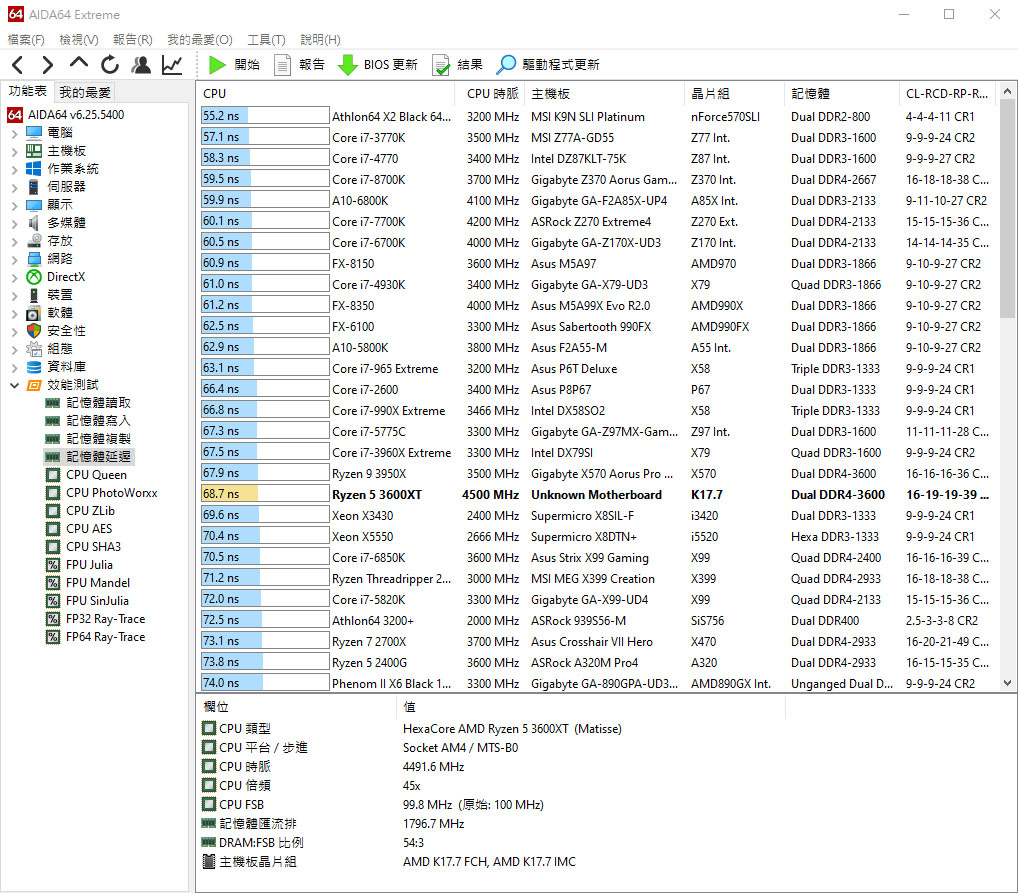This screenshot has height=893, width=1018.
Task: Expand the 電腦 tree node
Action: 14,133
